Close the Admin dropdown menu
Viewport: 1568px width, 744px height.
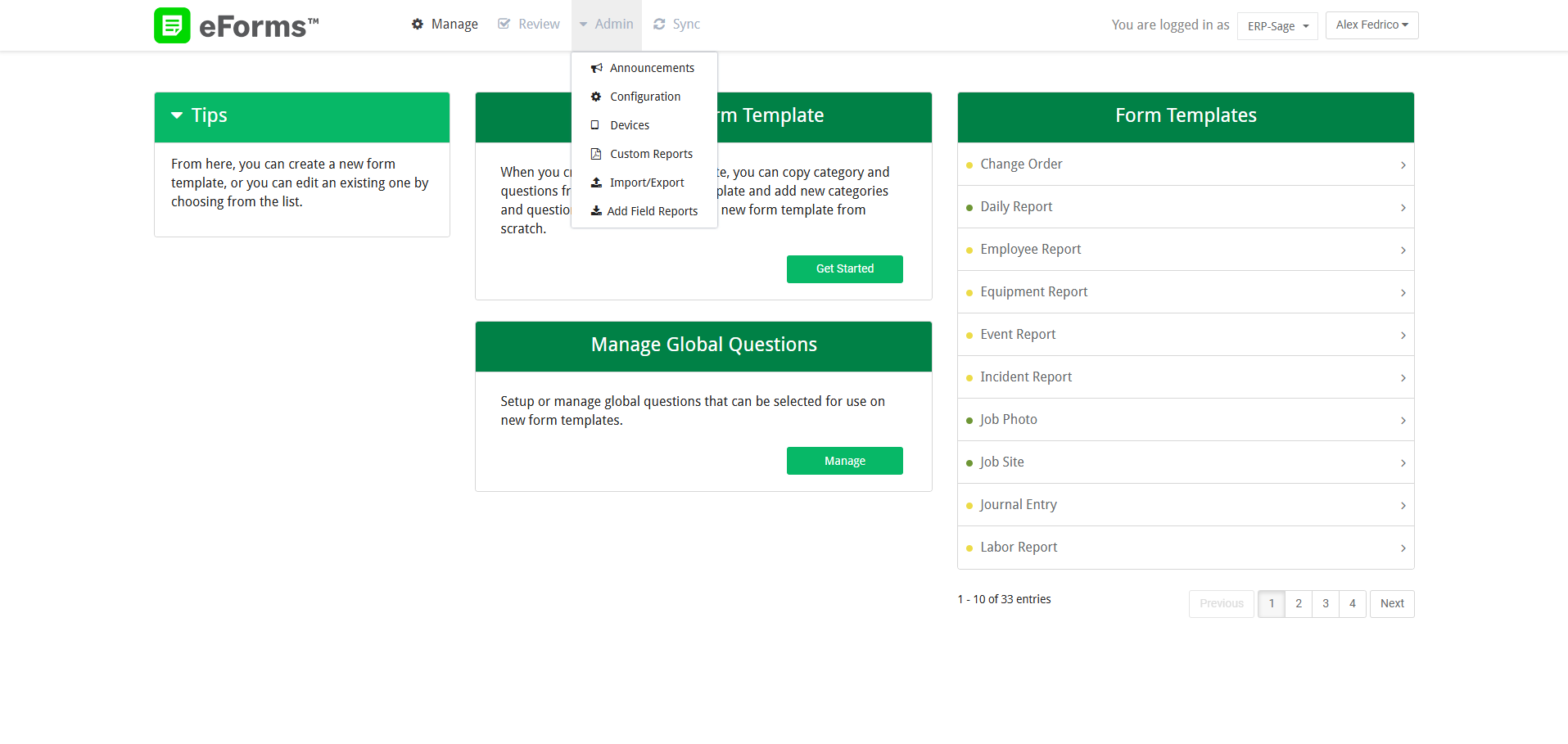[607, 25]
